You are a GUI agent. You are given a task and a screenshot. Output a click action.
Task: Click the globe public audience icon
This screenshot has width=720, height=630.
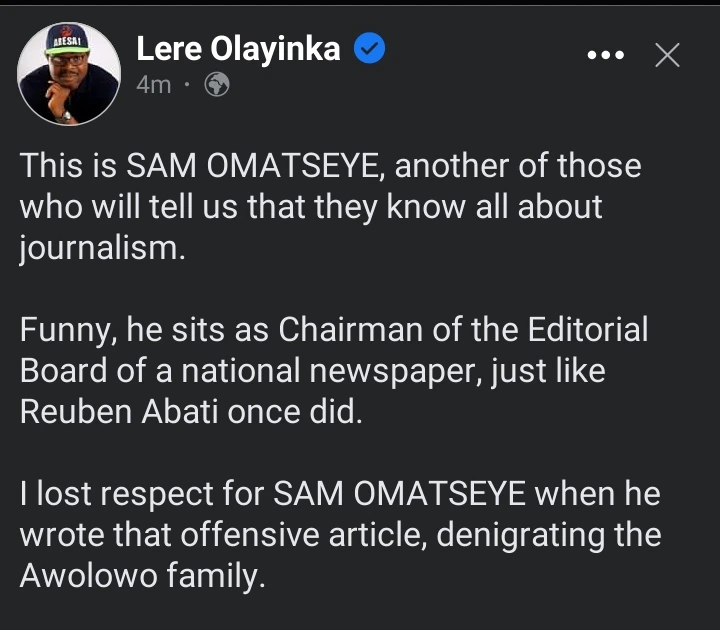point(216,86)
